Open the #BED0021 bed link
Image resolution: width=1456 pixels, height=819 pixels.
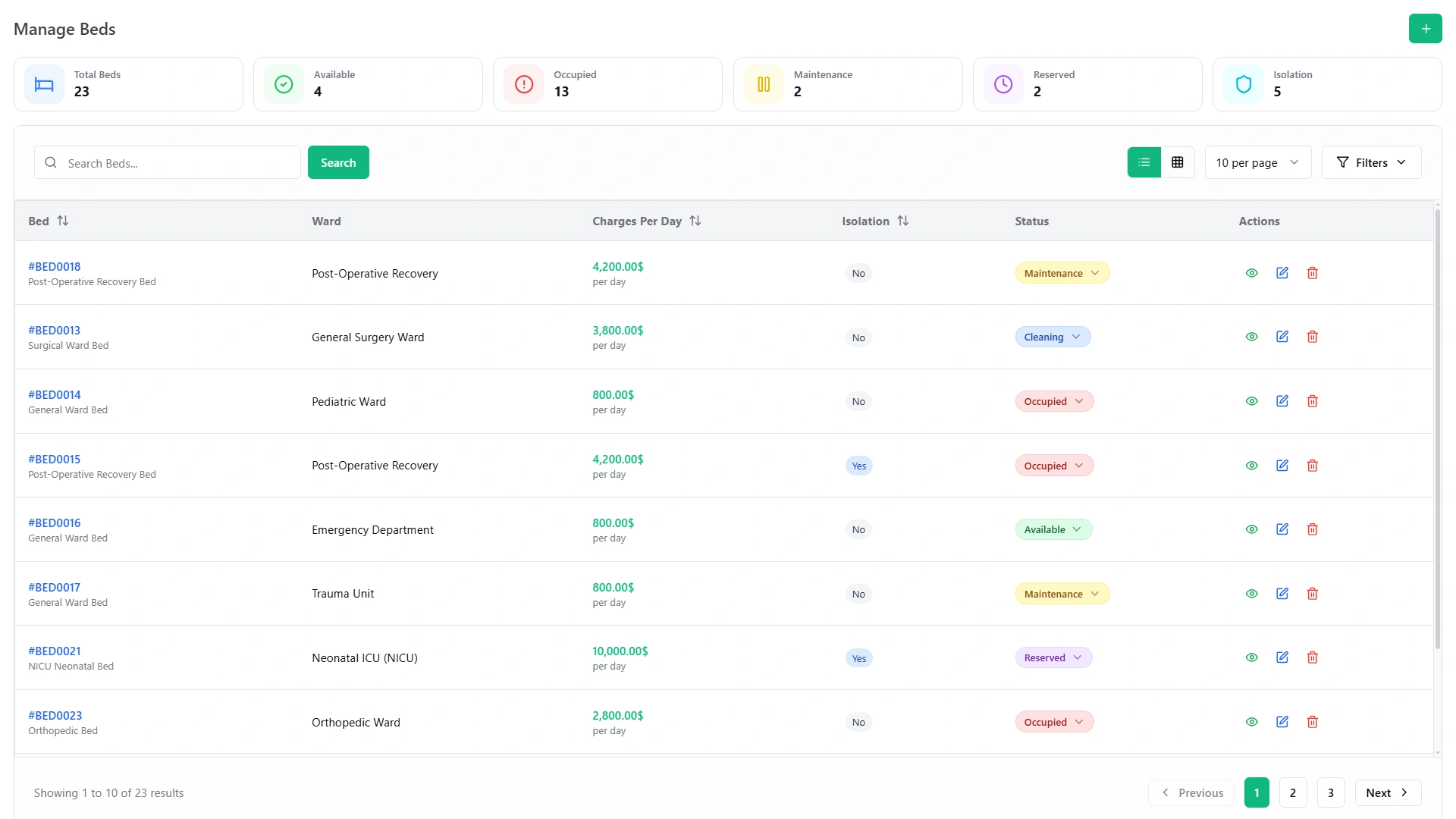point(55,651)
